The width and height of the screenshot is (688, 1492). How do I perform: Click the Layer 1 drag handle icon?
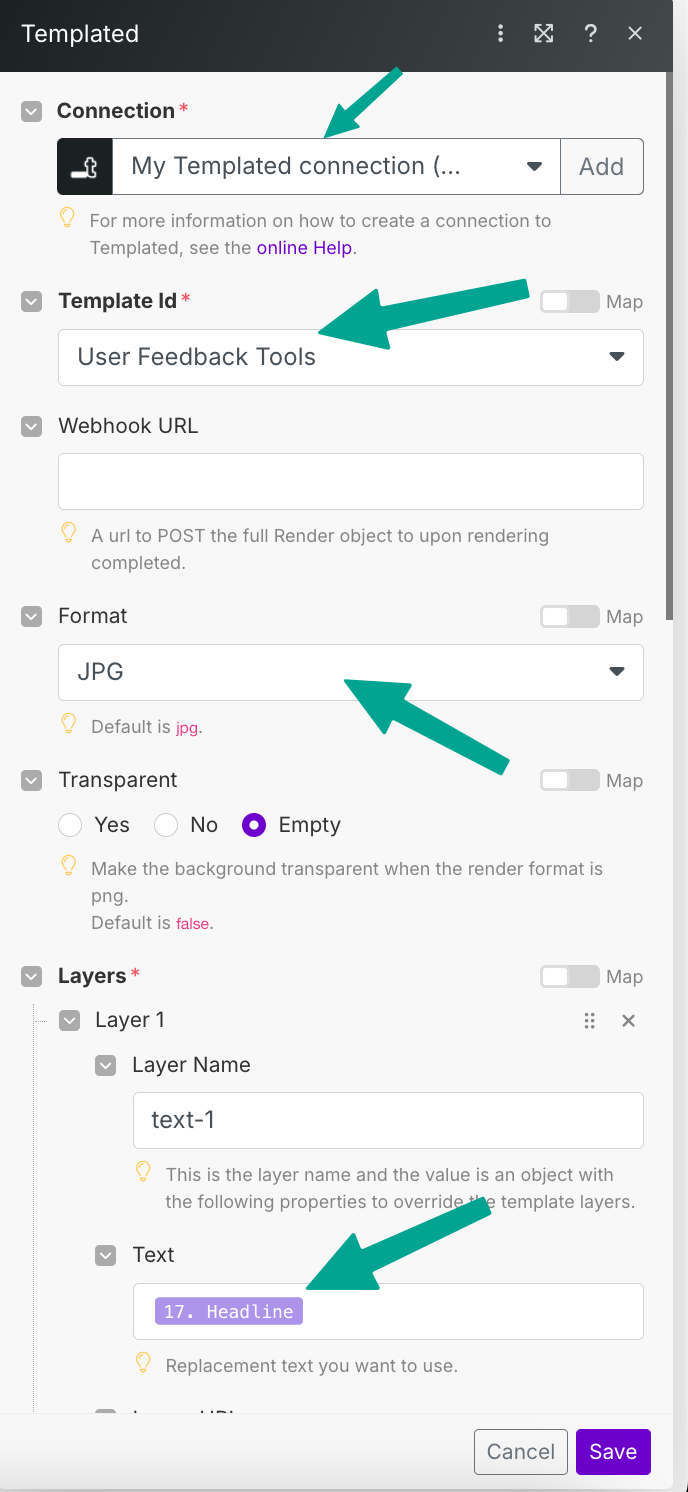pyautogui.click(x=590, y=1021)
